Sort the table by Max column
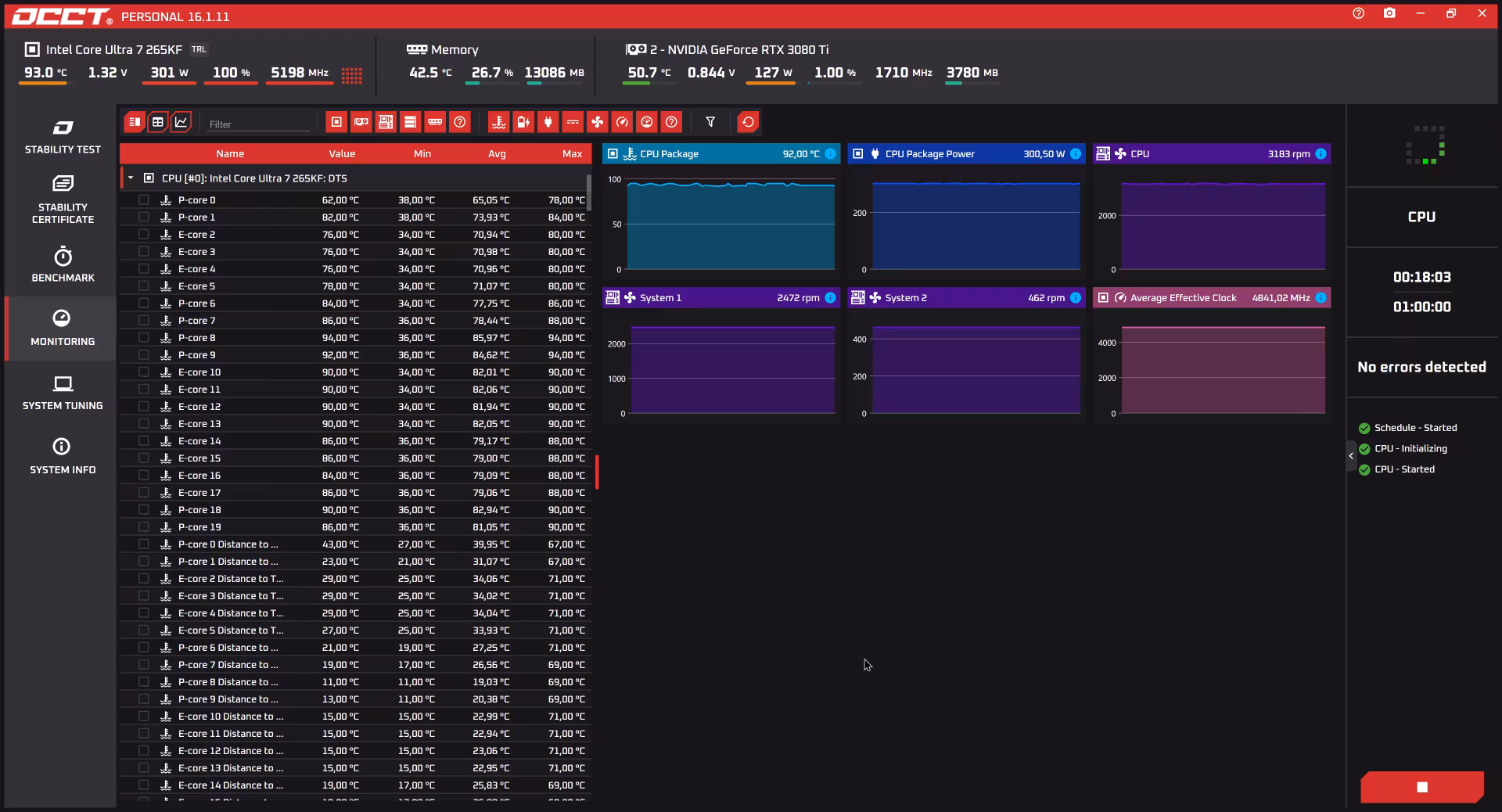 pyautogui.click(x=572, y=154)
